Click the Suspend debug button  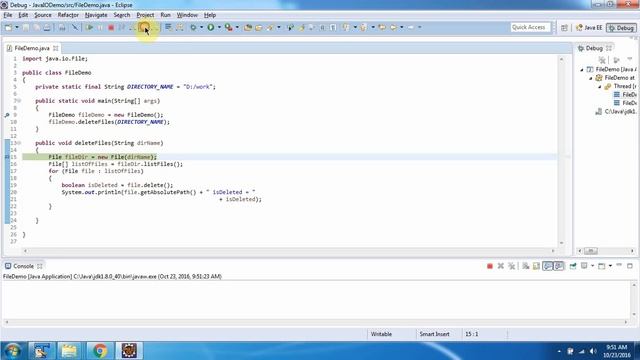[100, 27]
